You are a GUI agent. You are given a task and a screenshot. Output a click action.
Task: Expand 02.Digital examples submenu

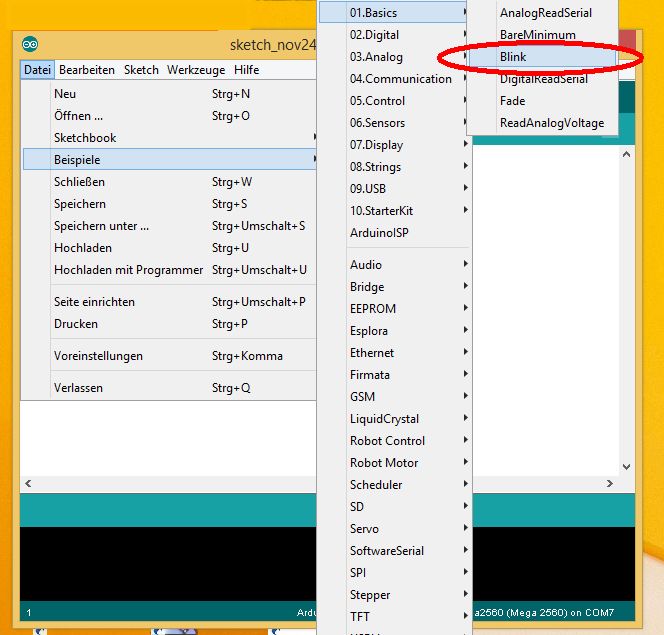[x=395, y=35]
